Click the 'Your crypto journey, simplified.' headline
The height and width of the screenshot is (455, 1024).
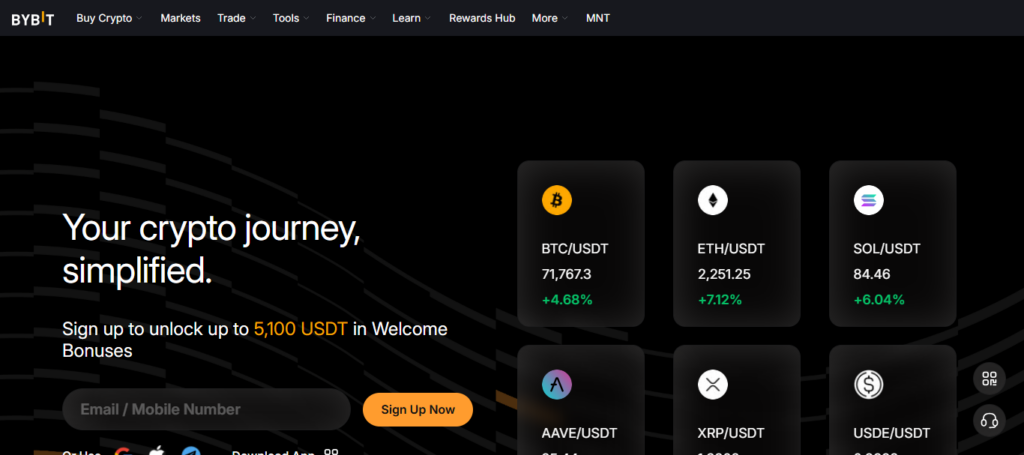pyautogui.click(x=212, y=249)
